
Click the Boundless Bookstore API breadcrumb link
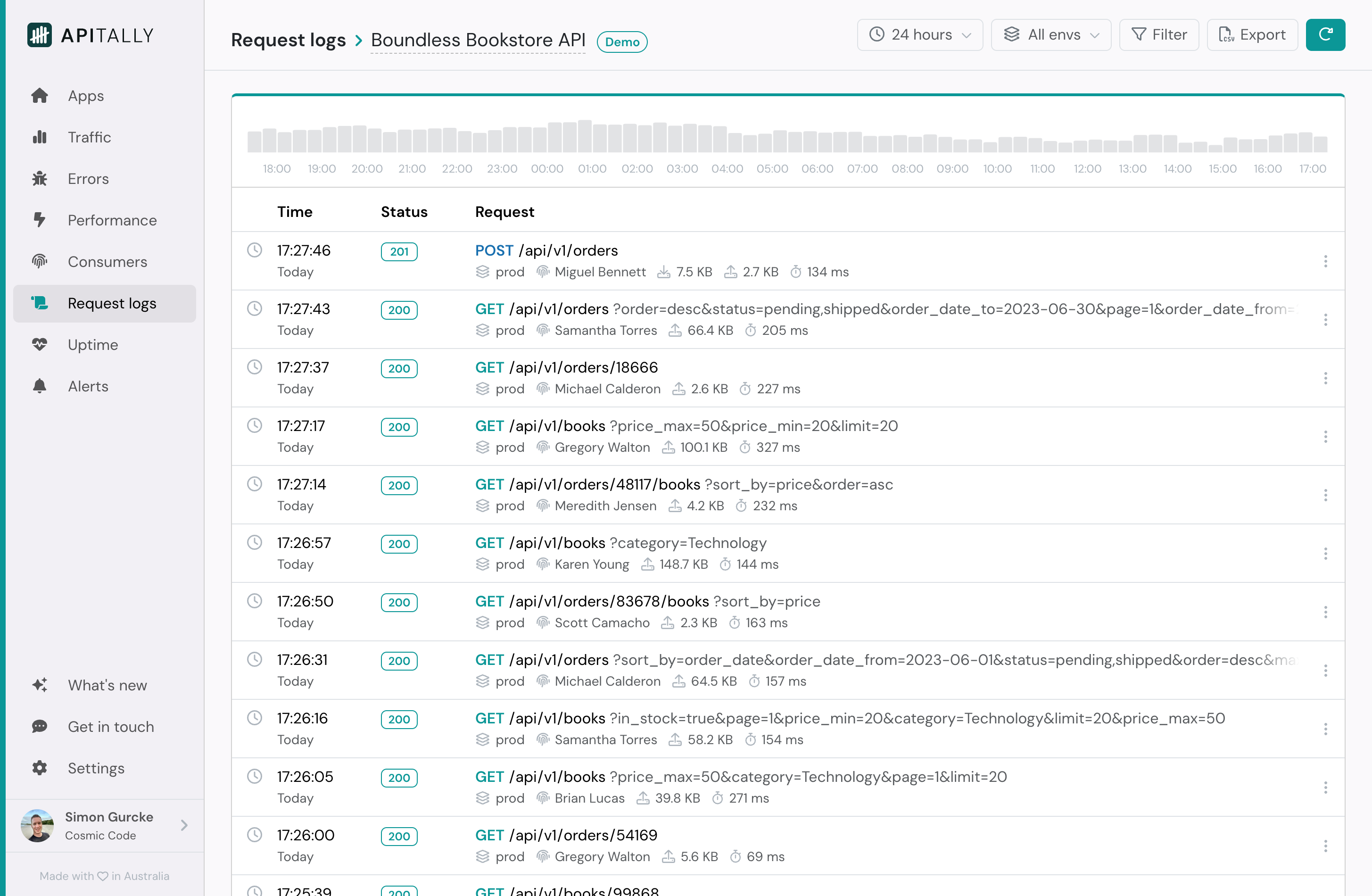tap(478, 40)
